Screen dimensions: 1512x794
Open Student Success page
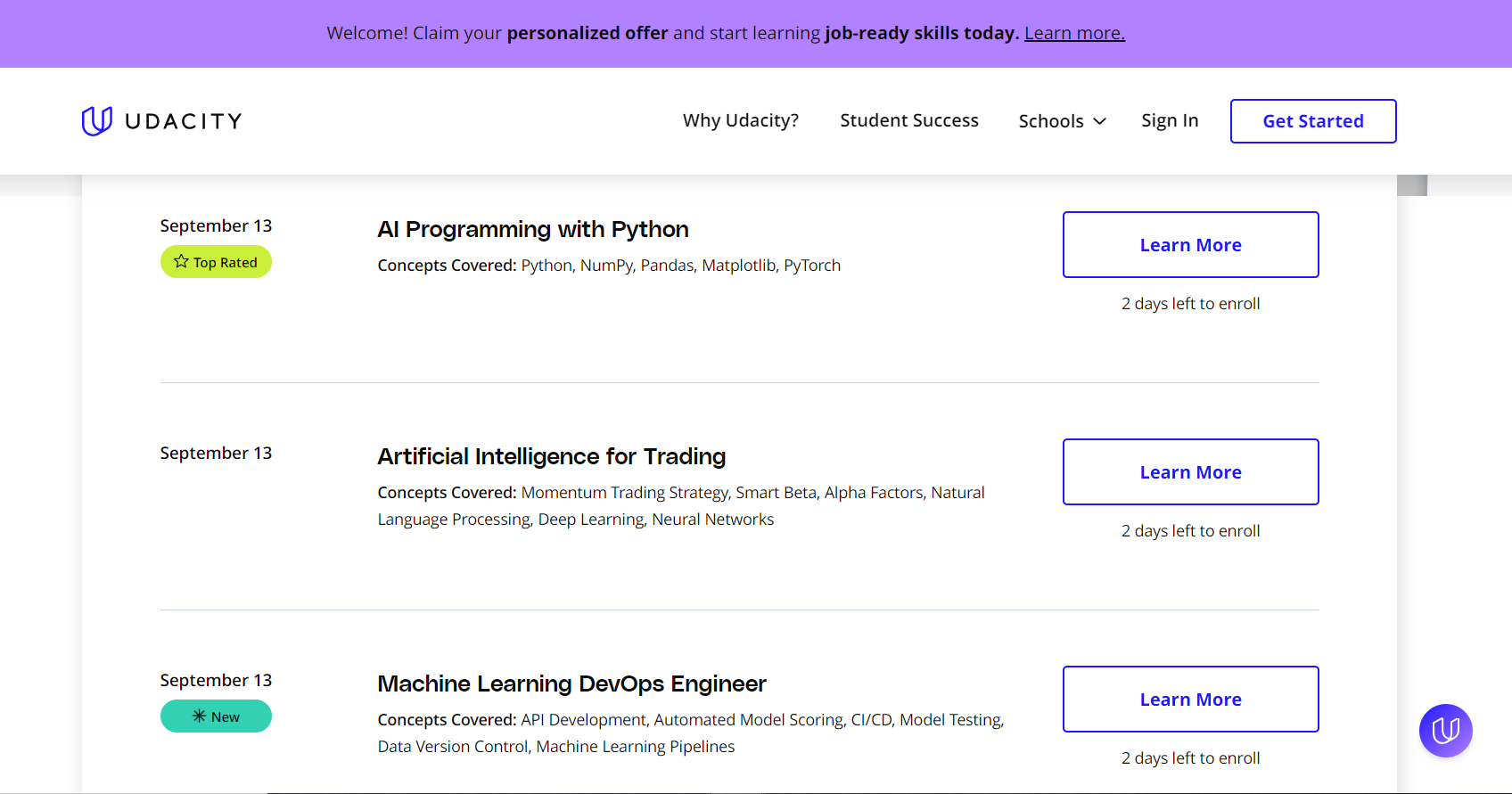coord(908,120)
